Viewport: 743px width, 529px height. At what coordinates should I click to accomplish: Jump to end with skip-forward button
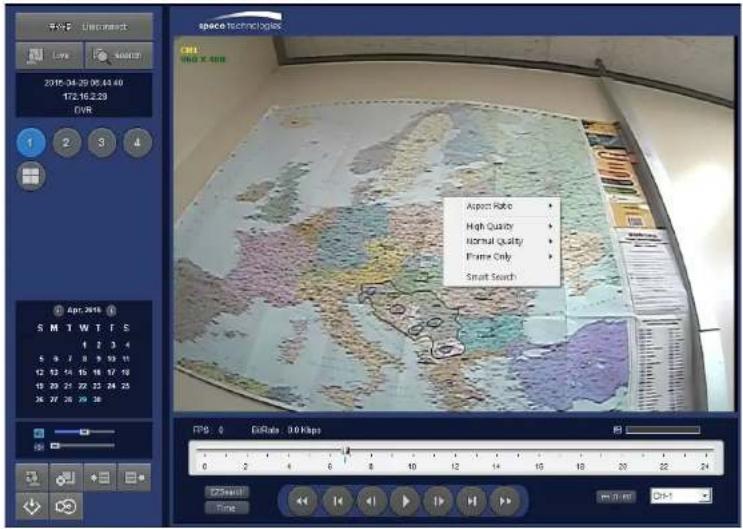[x=472, y=501]
